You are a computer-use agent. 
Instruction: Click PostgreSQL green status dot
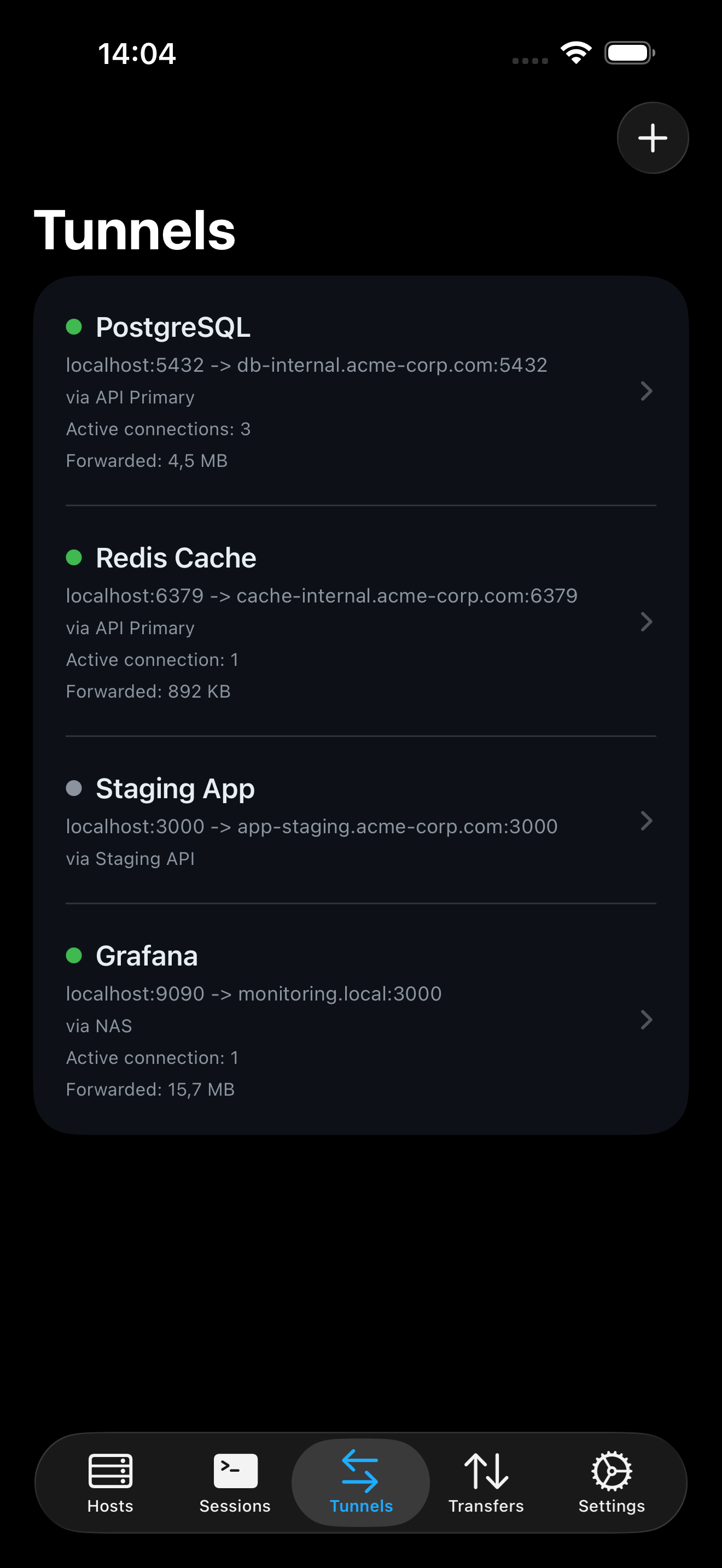pos(74,327)
